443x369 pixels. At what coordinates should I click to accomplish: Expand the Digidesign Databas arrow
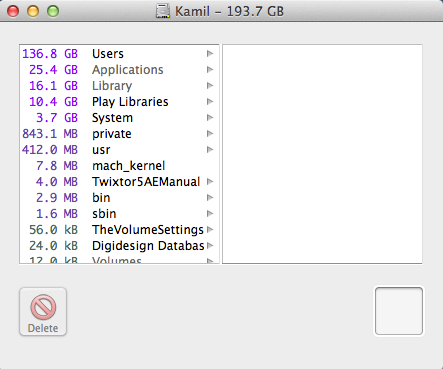pos(210,246)
